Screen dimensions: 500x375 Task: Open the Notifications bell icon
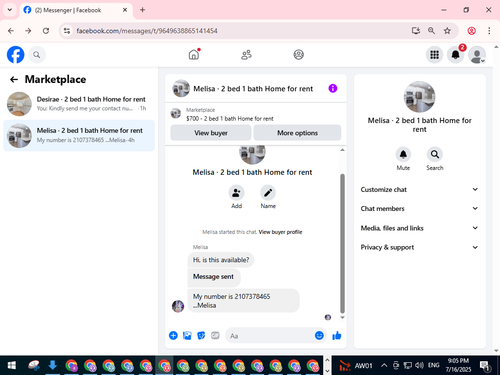tap(455, 55)
